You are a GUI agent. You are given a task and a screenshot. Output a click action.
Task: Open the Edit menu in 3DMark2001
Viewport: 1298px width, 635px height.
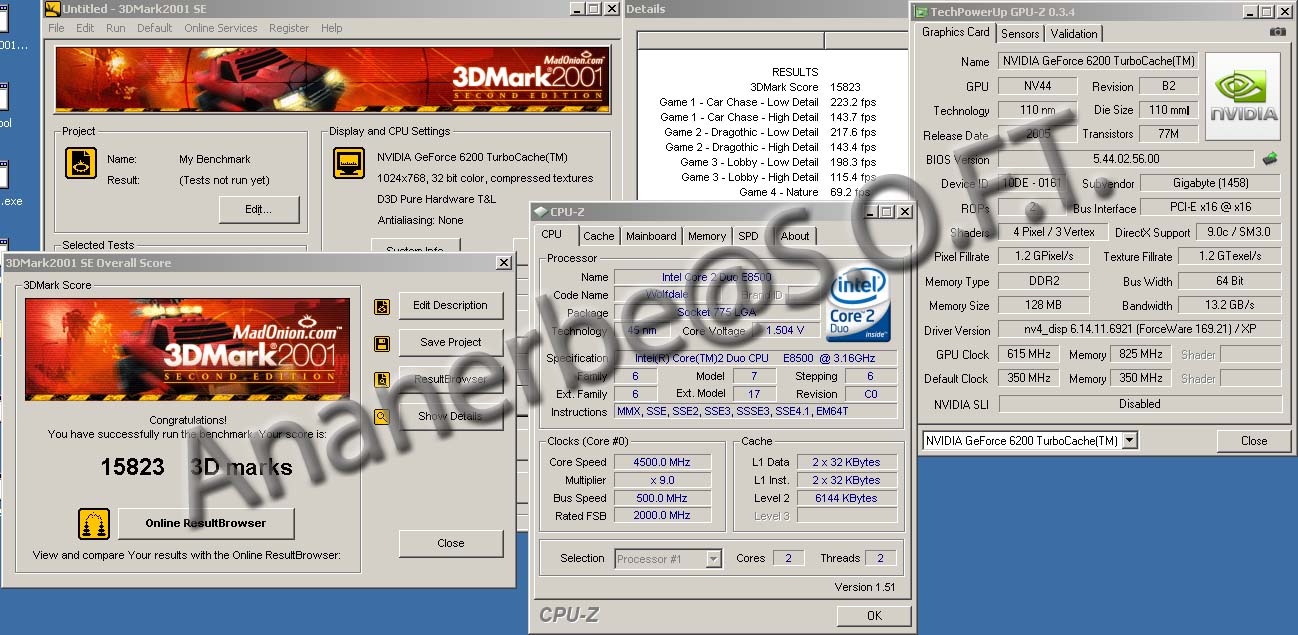[85, 28]
